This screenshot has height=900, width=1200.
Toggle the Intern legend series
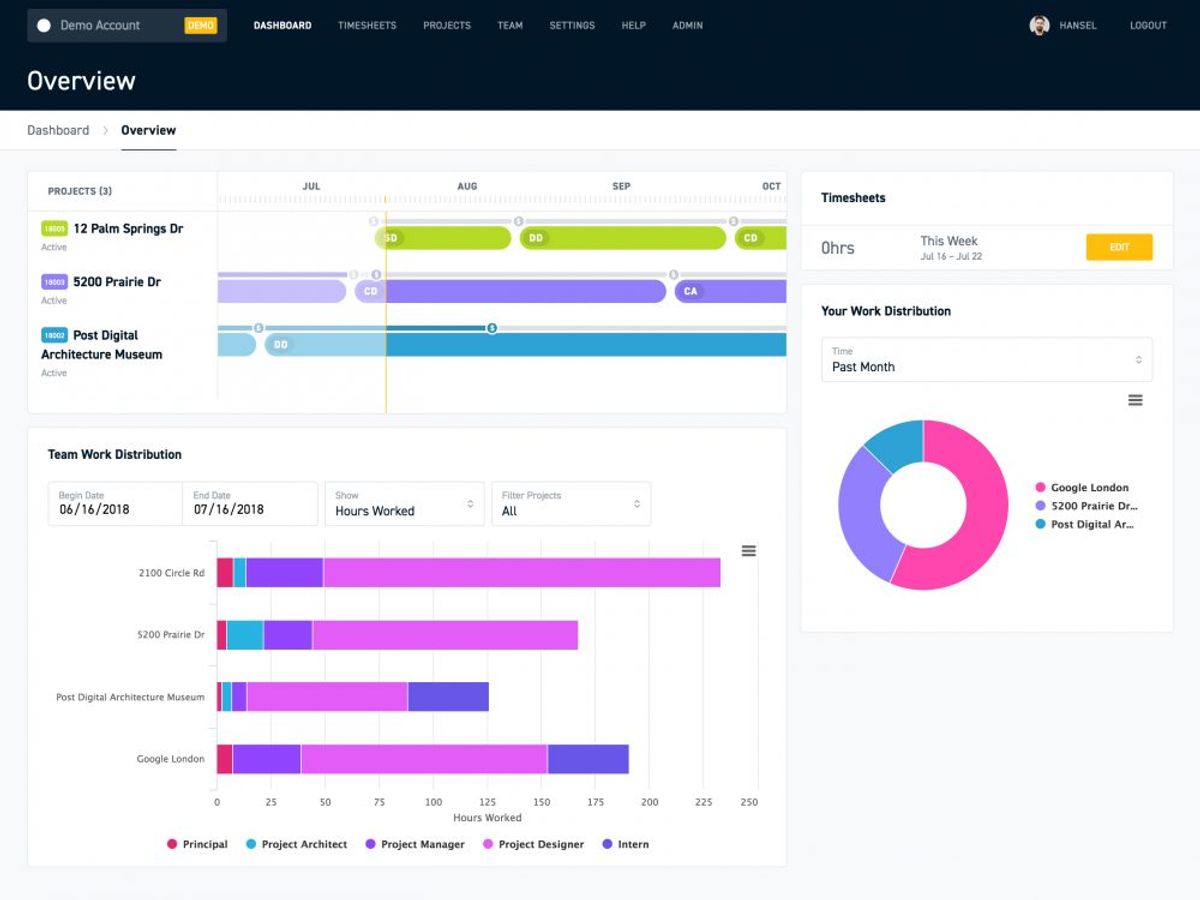625,844
